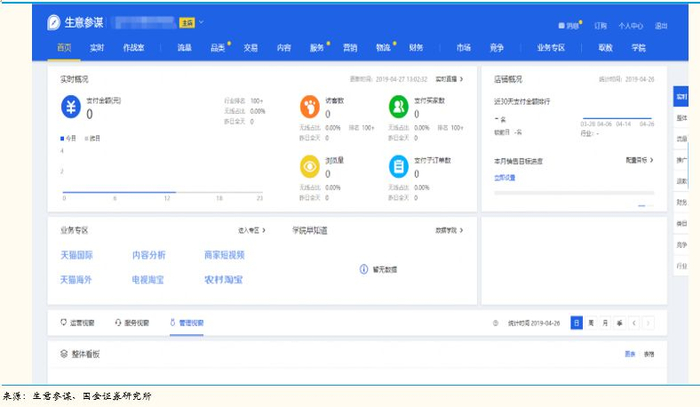
Task: Select the fourth period option after 月
Action: [620, 323]
